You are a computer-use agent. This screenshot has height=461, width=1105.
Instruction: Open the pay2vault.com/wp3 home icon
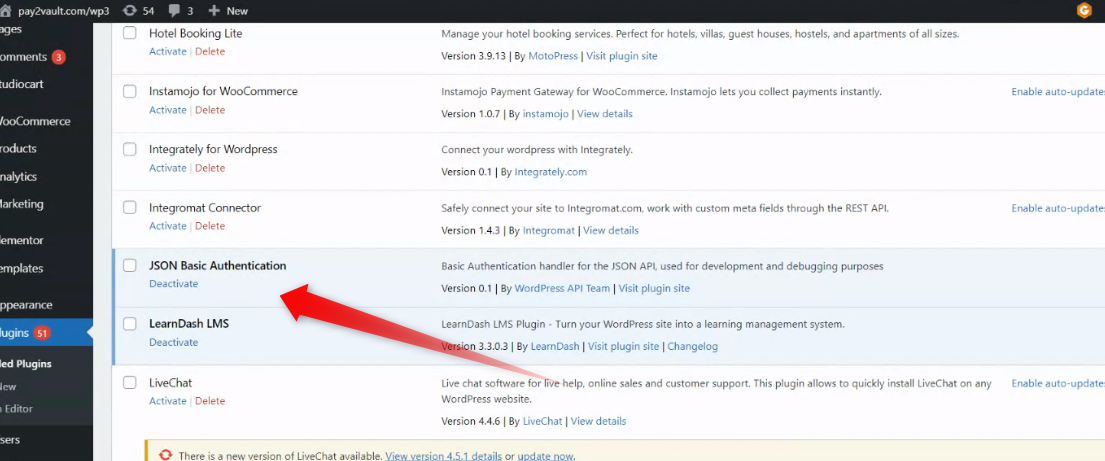6,11
